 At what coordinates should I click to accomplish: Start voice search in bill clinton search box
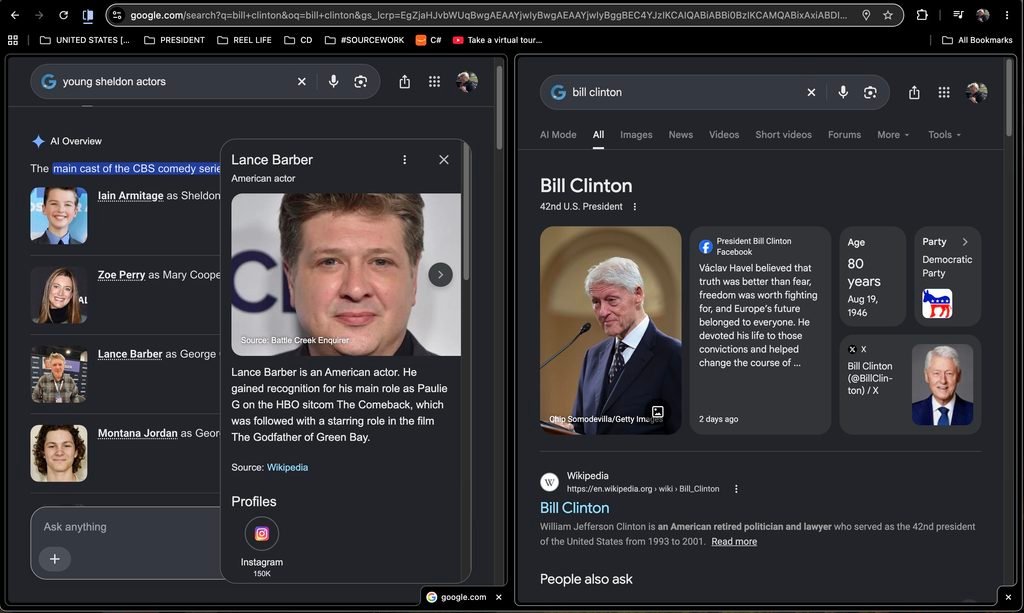point(842,92)
